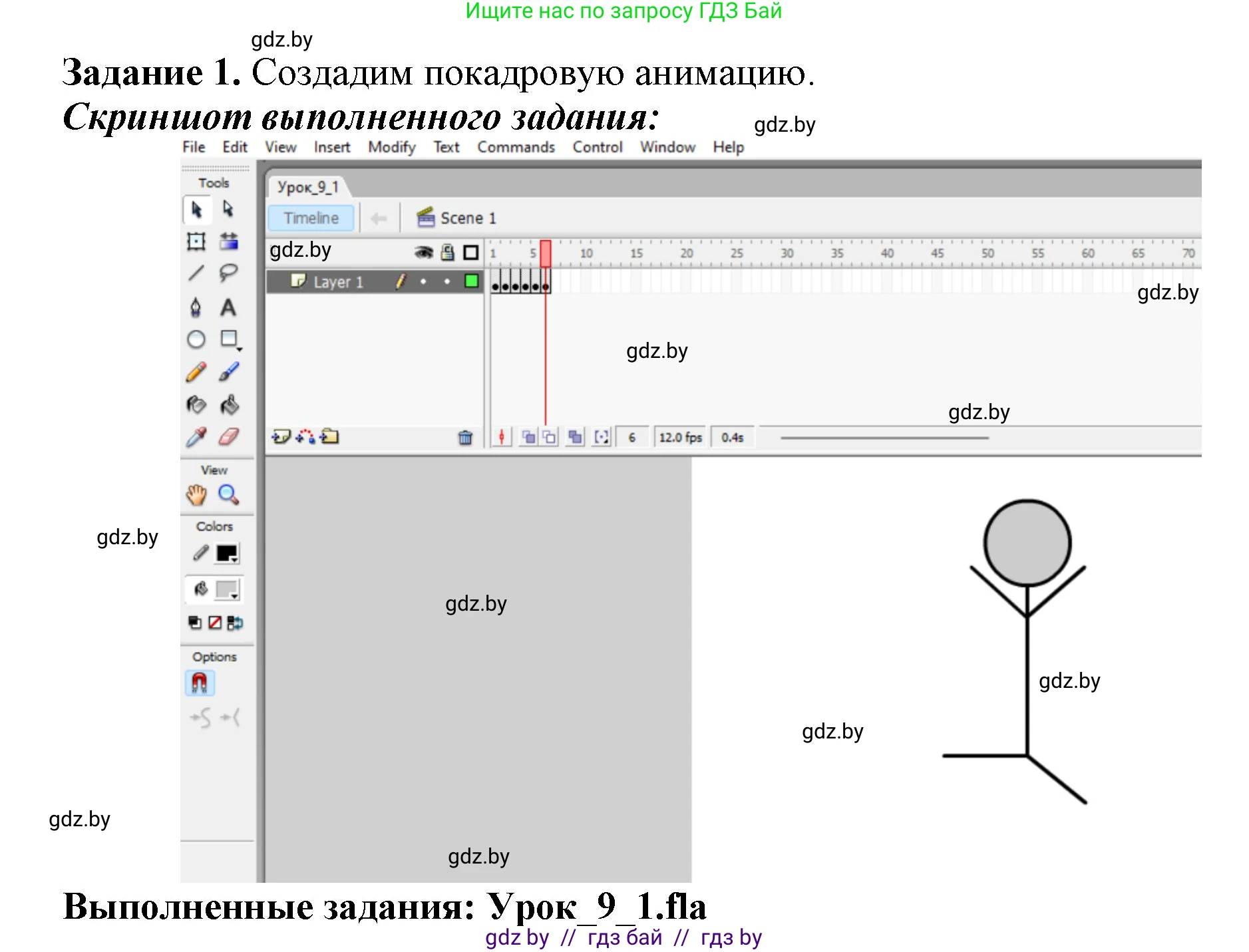Click the Timeline button
The width and height of the screenshot is (1249, 952).
pos(311,218)
